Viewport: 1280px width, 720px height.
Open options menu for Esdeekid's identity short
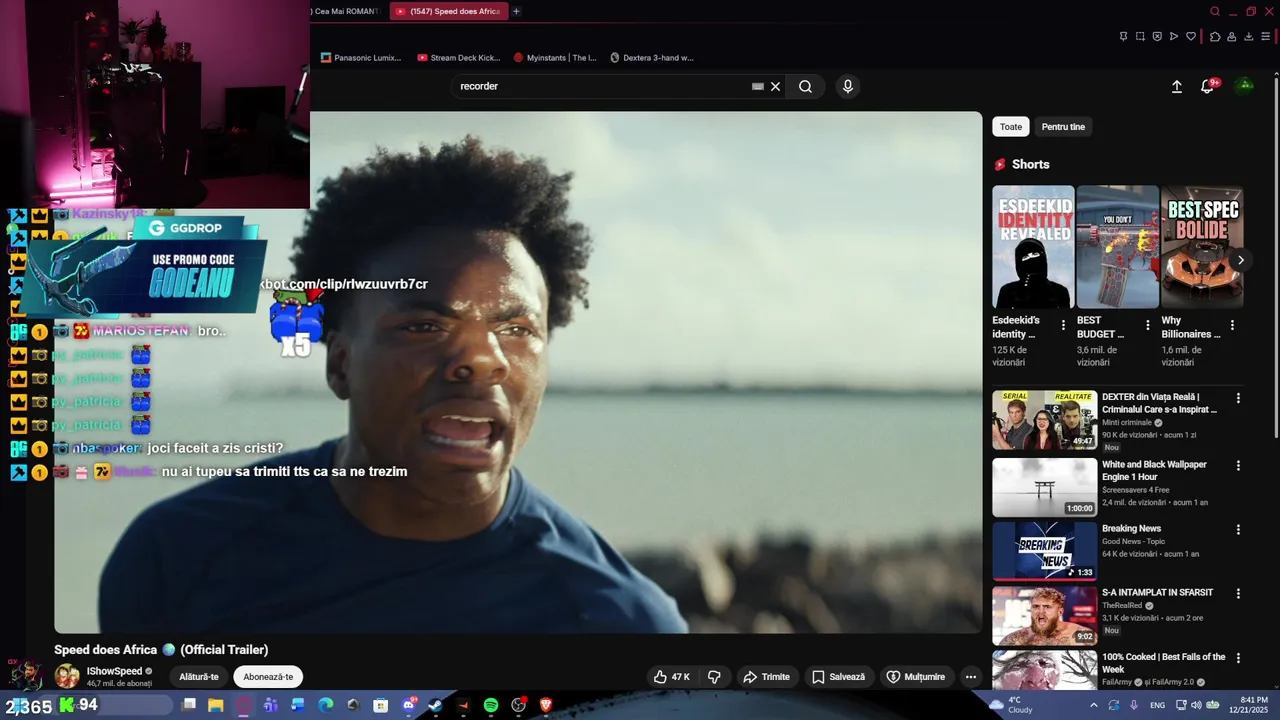pyautogui.click(x=1063, y=325)
